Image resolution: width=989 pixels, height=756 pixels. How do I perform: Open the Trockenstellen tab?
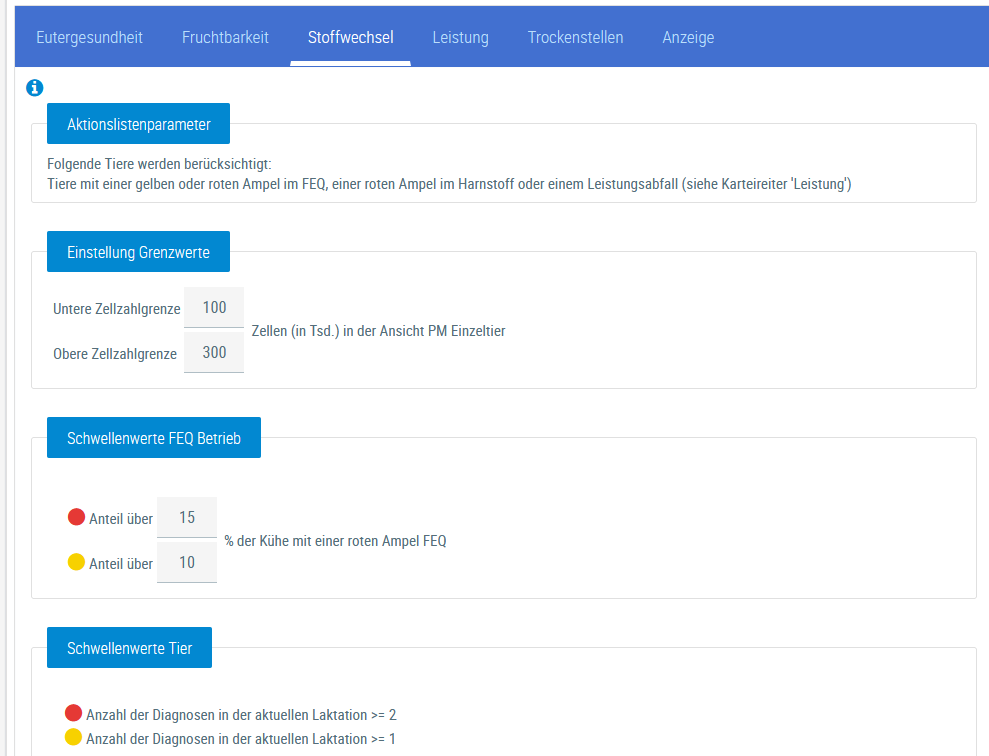(575, 38)
